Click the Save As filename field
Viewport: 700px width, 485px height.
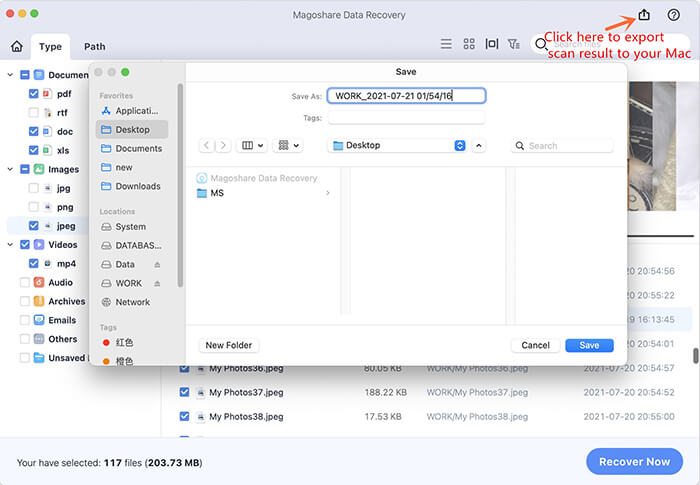pyautogui.click(x=406, y=96)
